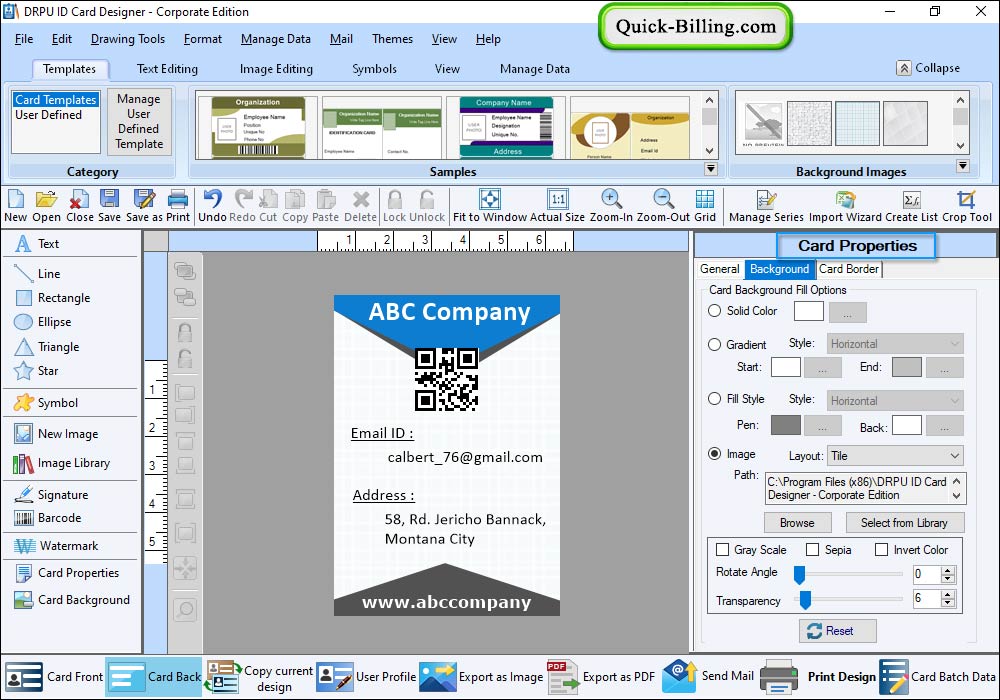Expand the Background Images gallery arrow
The height and width of the screenshot is (700, 1000).
962,166
